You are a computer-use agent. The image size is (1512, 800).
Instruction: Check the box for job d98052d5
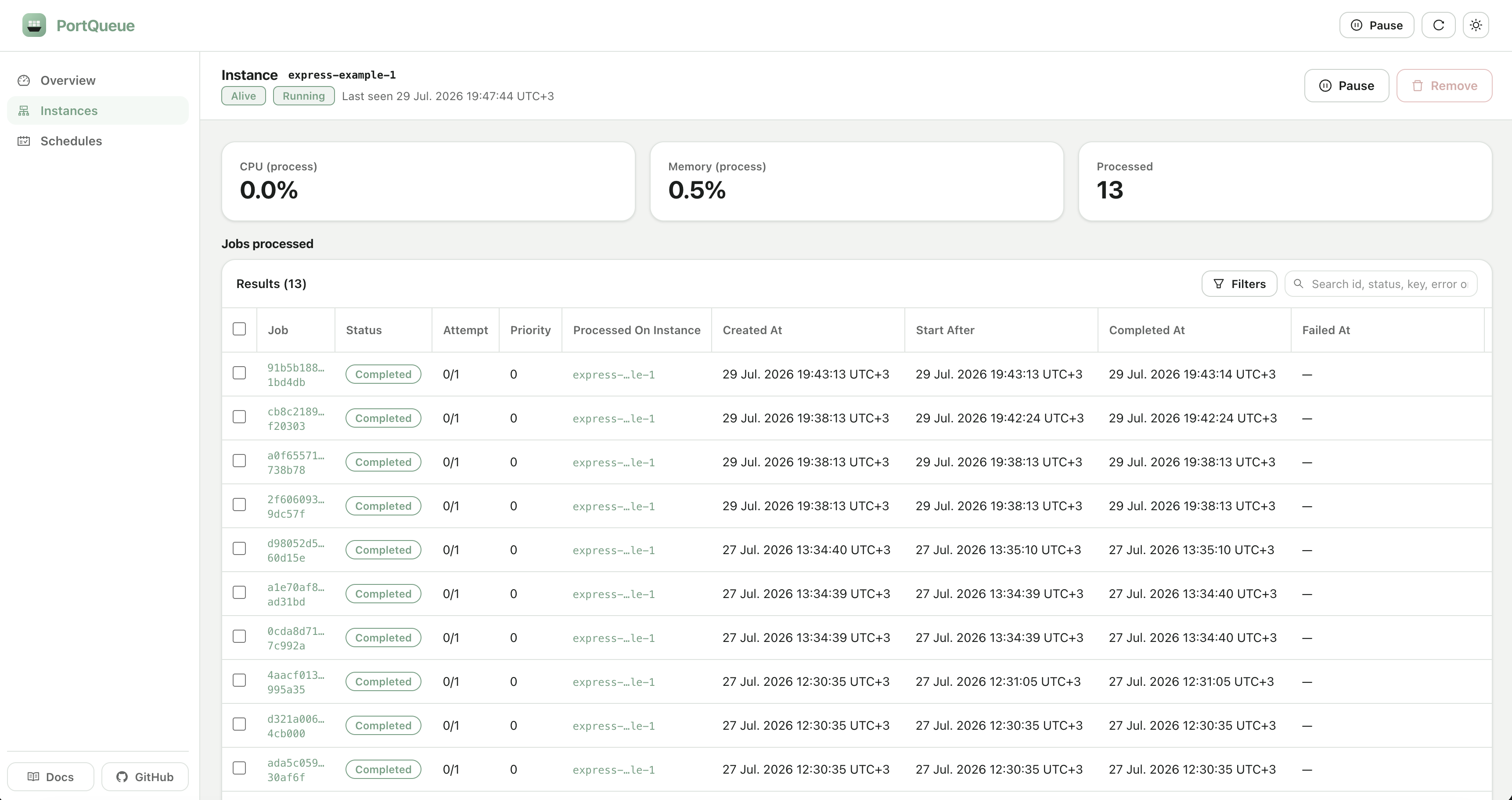[239, 549]
